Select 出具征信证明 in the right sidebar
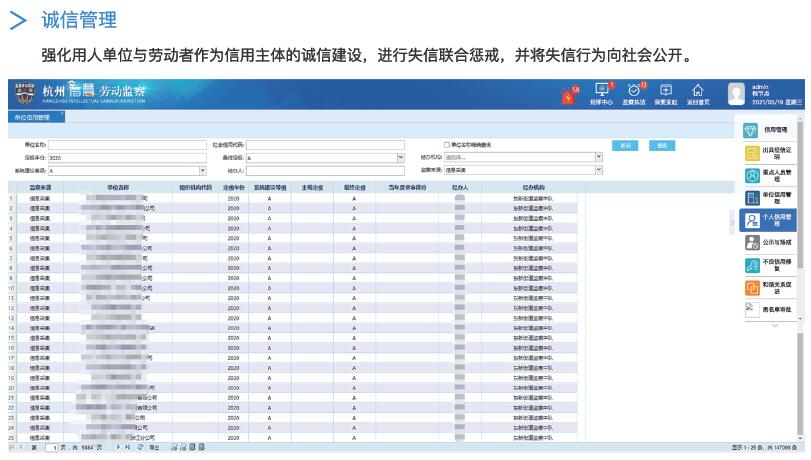The width and height of the screenshot is (811, 460). 752,152
